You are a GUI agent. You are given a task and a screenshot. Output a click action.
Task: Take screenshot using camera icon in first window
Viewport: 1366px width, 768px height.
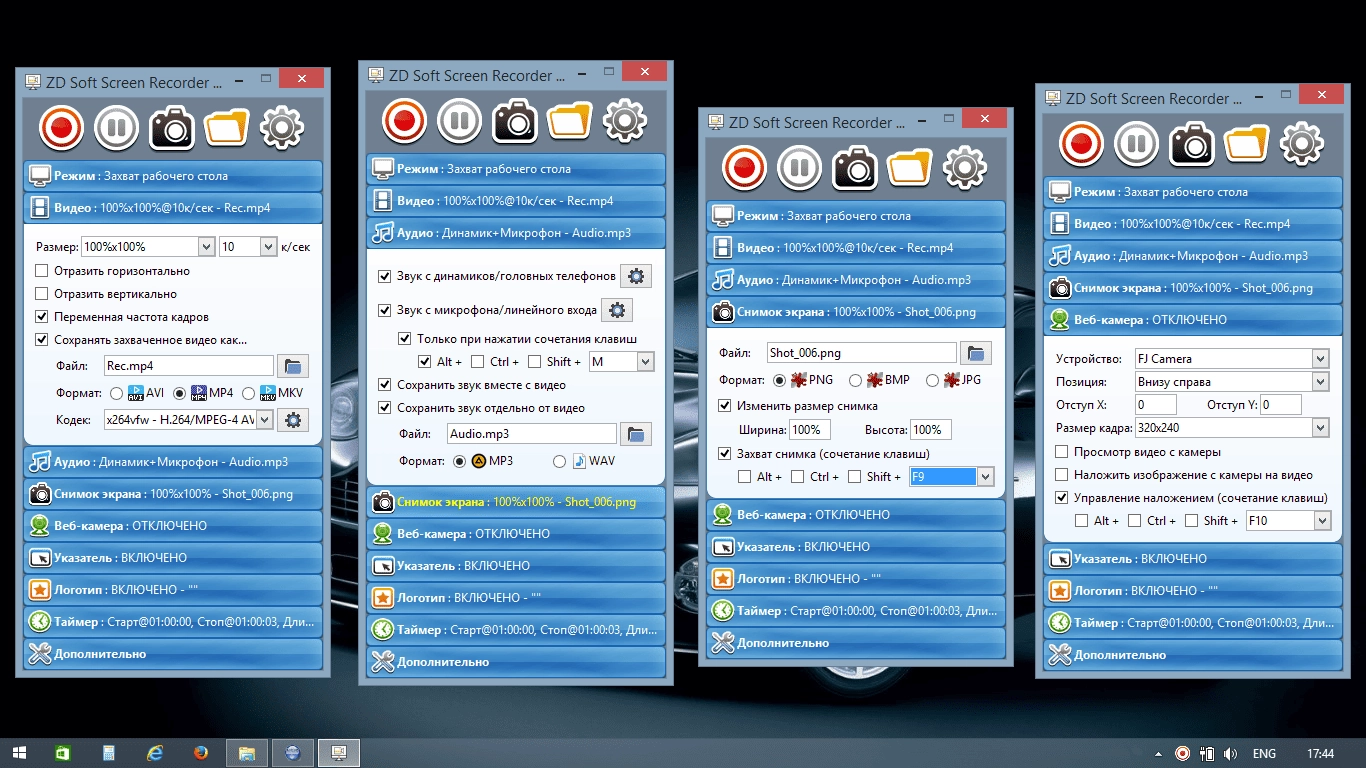(x=172, y=128)
